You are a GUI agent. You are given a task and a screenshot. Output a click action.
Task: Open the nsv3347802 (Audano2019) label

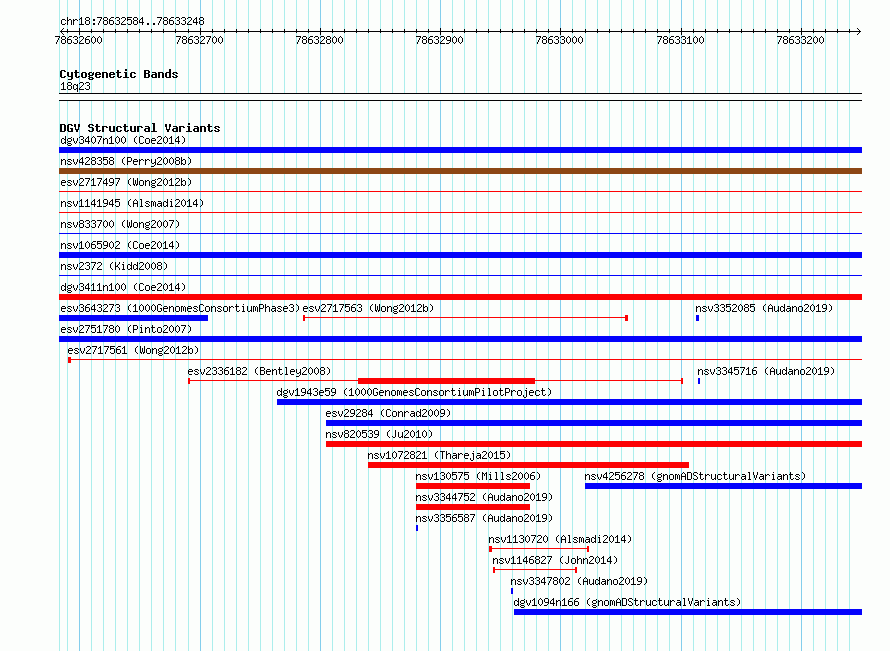point(579,581)
